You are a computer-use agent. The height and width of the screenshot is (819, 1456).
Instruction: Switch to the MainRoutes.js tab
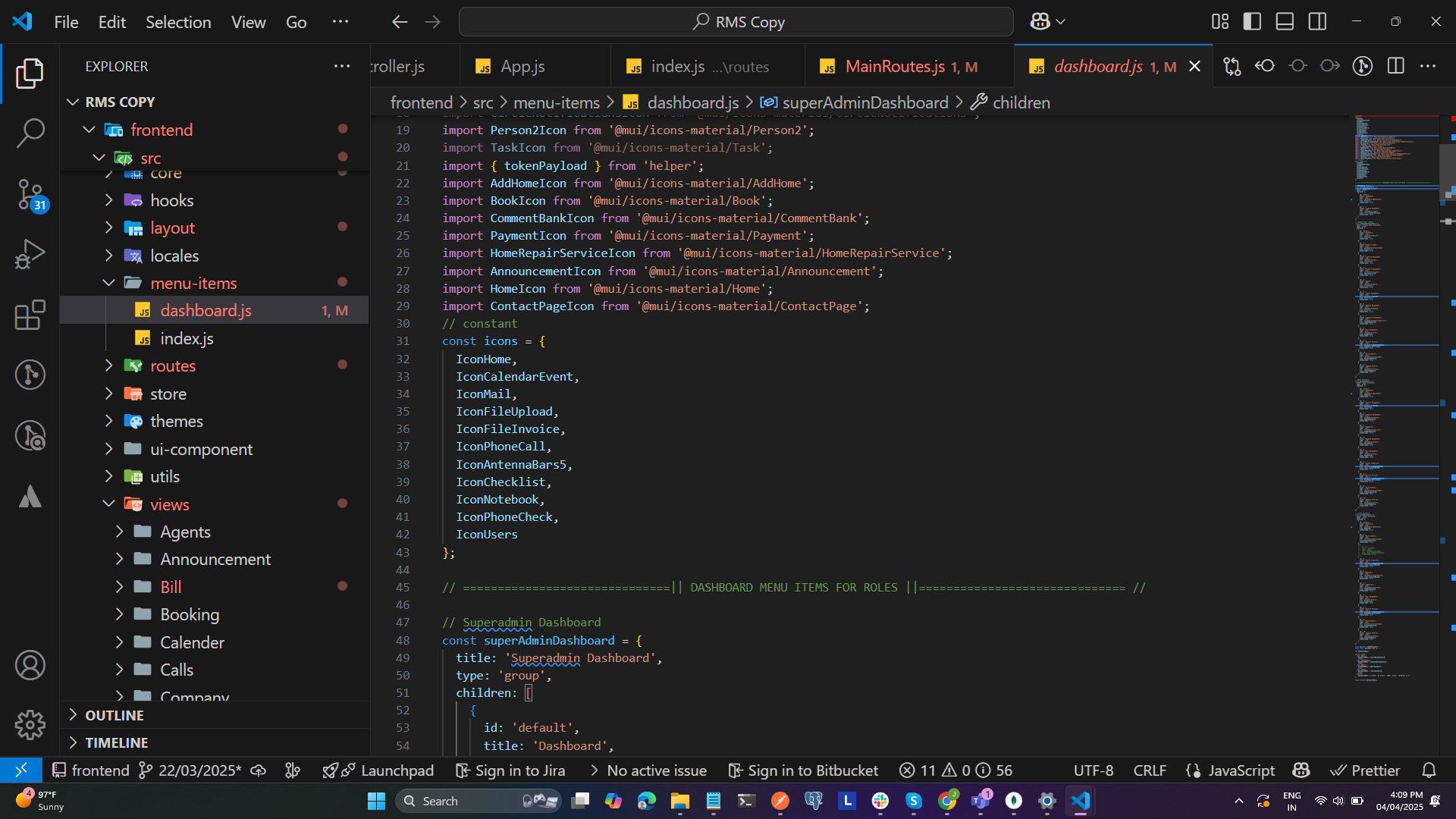click(x=895, y=67)
